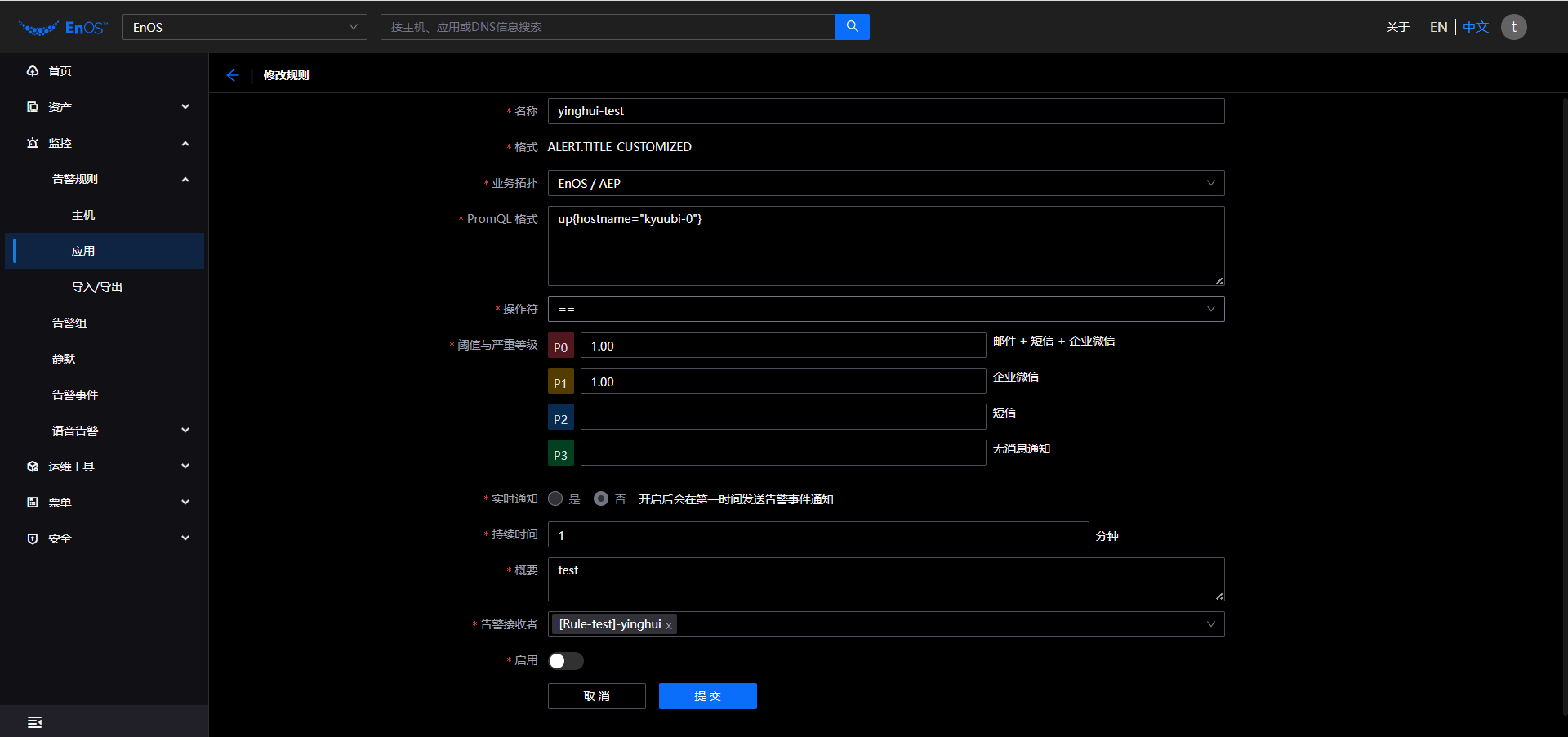Click the EnOS logo
This screenshot has height=737, width=1568.
click(x=63, y=27)
